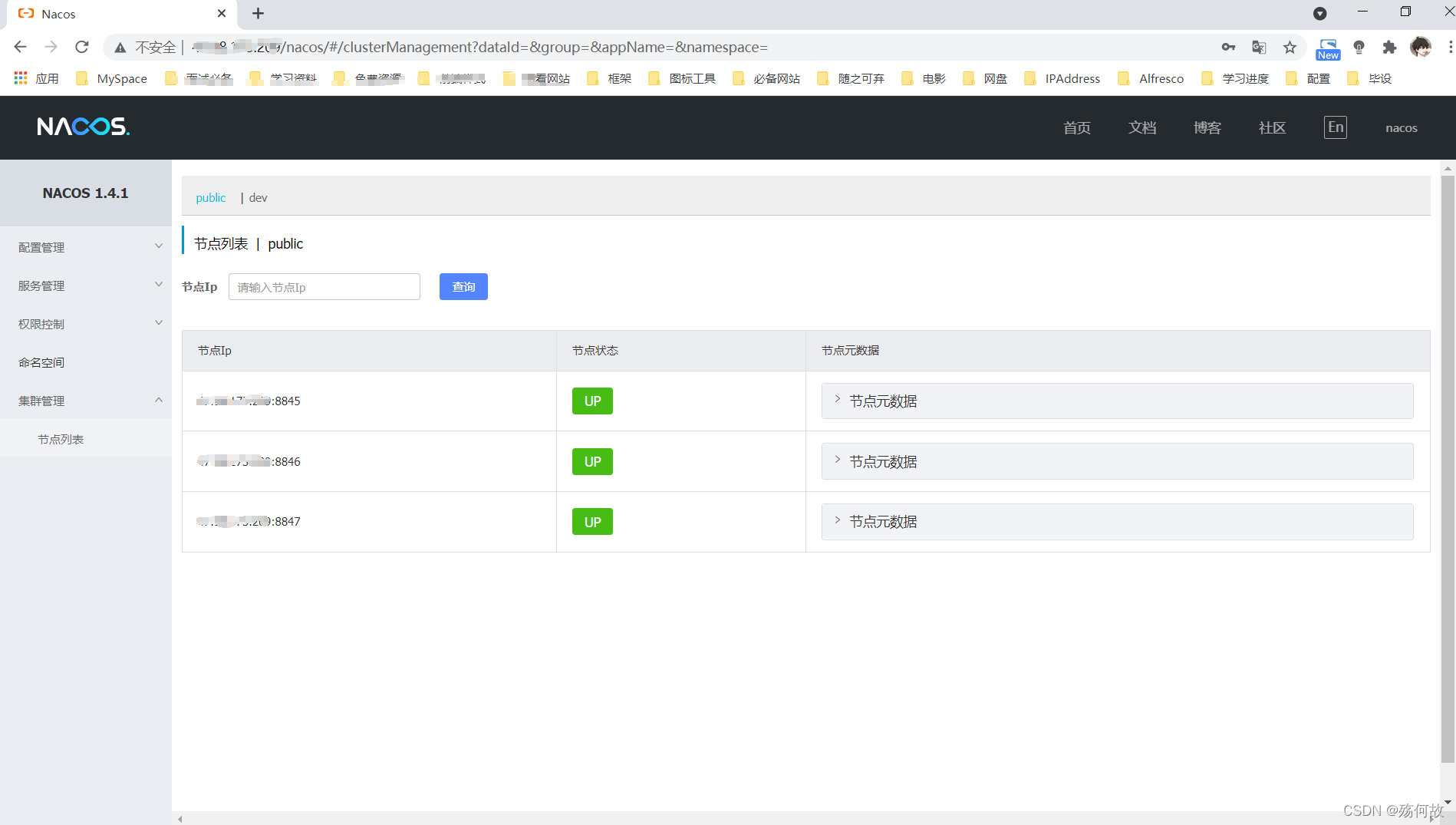Expand 节点元数据 for the 8845 node
Viewport: 1456px width, 825px height.
1117,401
